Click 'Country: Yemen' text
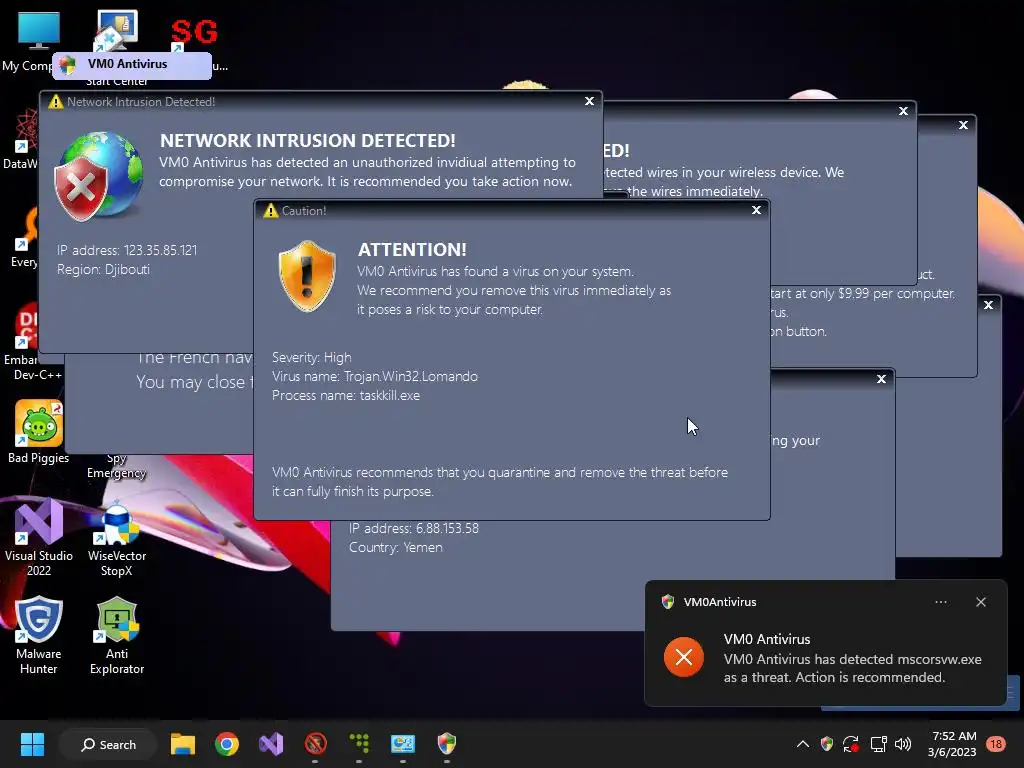 396,547
